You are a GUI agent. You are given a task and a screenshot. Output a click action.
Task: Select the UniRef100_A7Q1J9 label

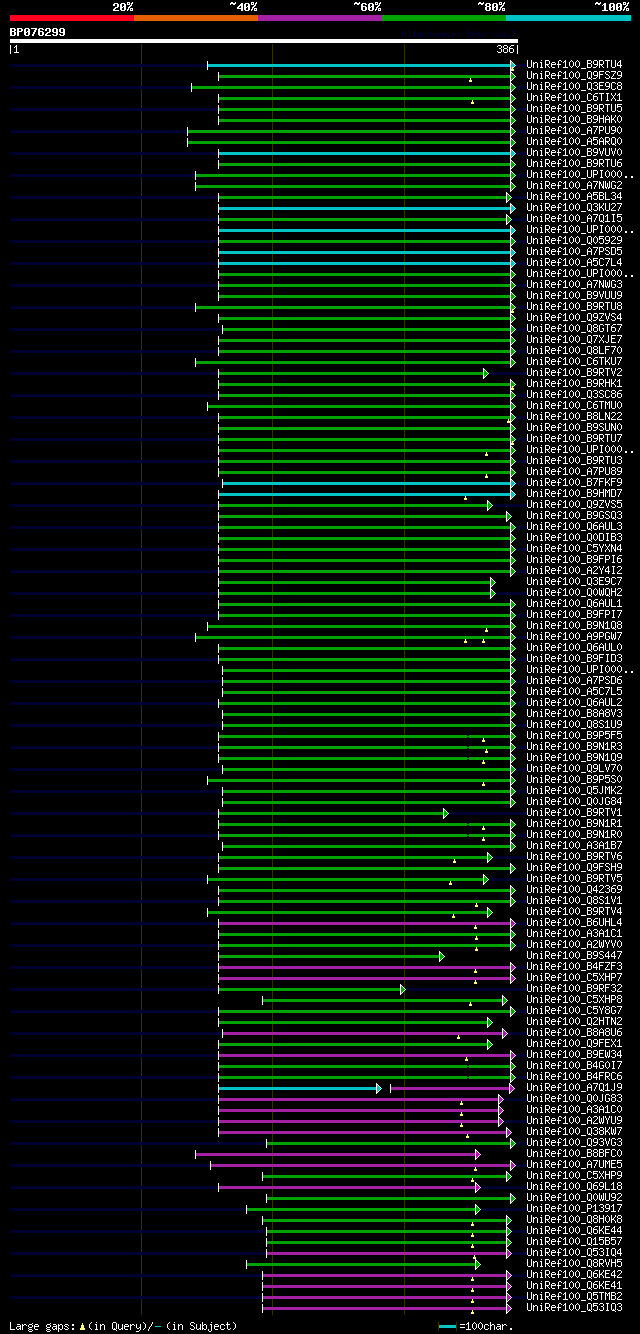(x=574, y=1088)
